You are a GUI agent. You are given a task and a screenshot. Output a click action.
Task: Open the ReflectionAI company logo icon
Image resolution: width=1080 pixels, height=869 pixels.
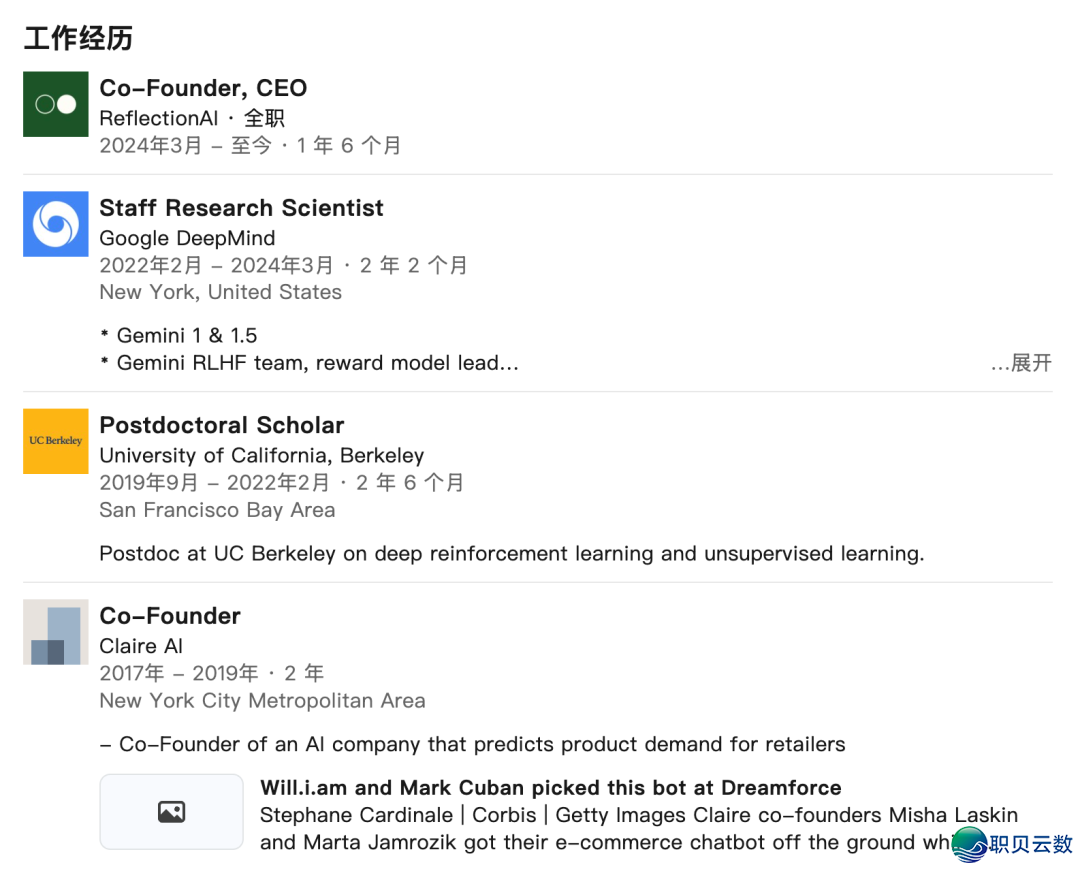(x=56, y=104)
